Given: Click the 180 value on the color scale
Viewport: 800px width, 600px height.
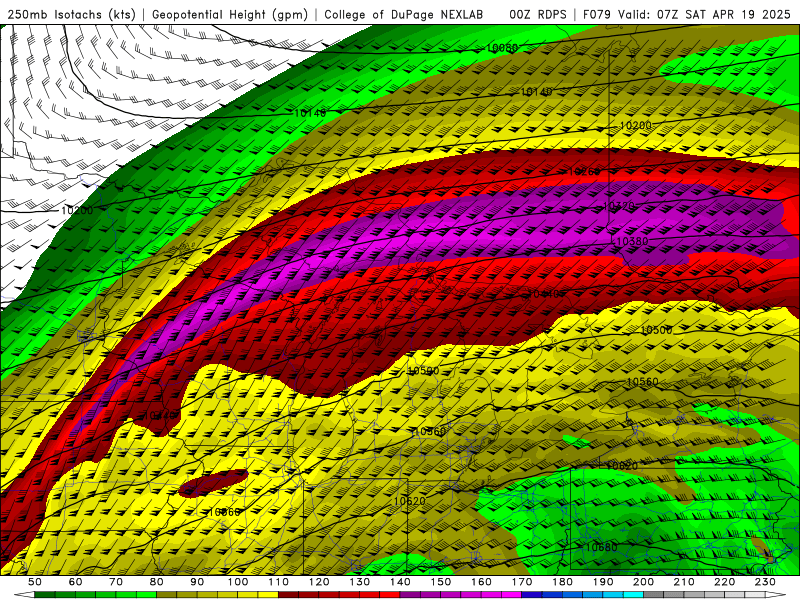Looking at the screenshot, I should point(562,582).
